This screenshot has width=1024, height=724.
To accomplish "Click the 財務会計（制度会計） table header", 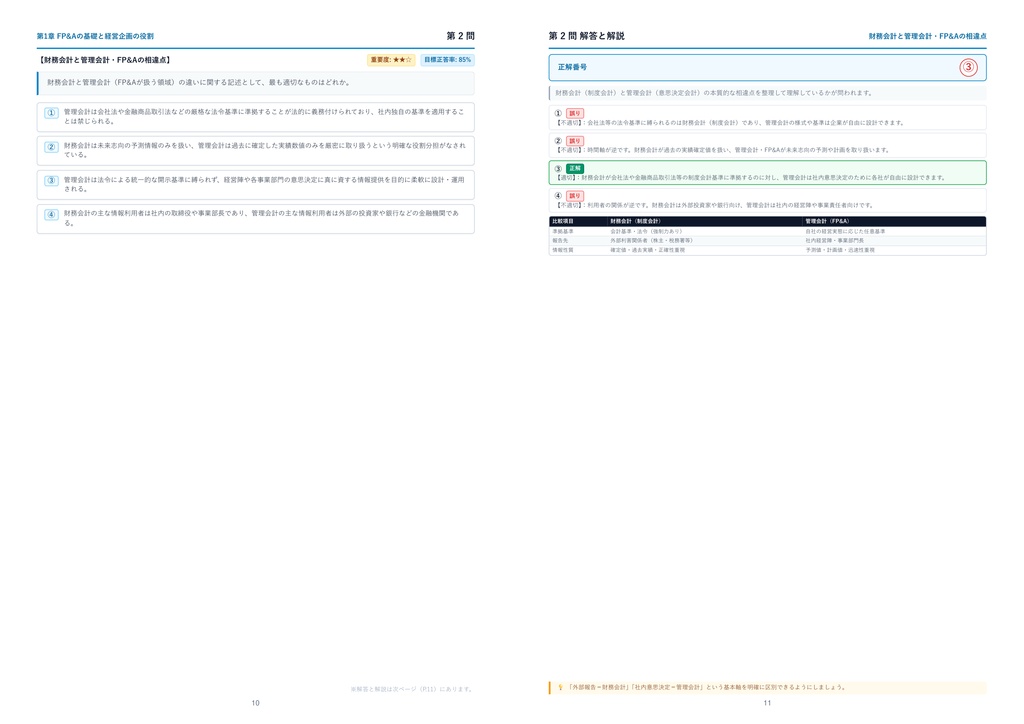I will coord(635,221).
